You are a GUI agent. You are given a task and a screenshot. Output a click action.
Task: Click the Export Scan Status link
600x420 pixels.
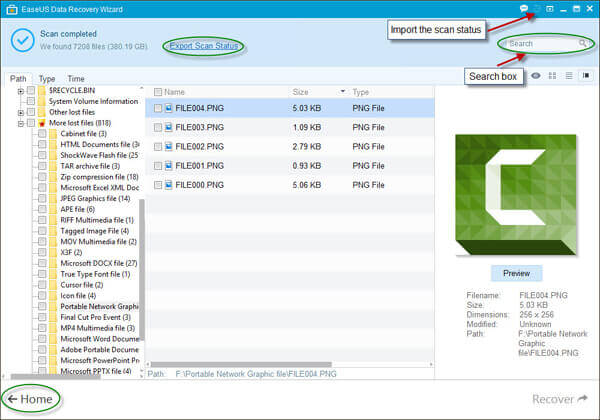pos(204,46)
